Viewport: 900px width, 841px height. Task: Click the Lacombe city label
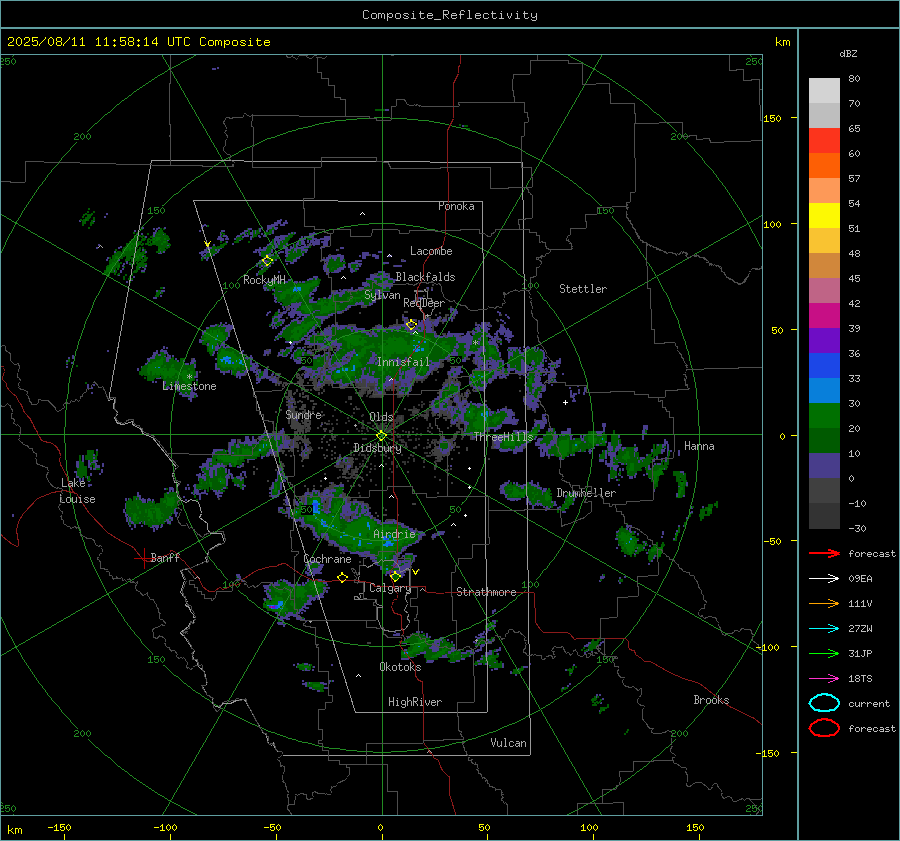pyautogui.click(x=431, y=251)
